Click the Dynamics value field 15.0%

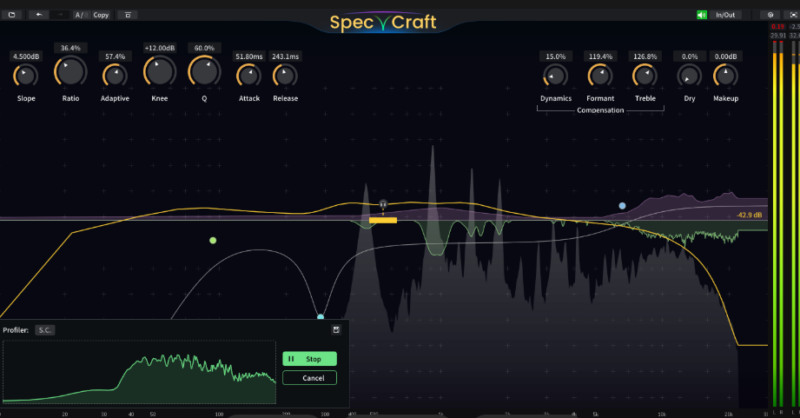pyautogui.click(x=556, y=56)
